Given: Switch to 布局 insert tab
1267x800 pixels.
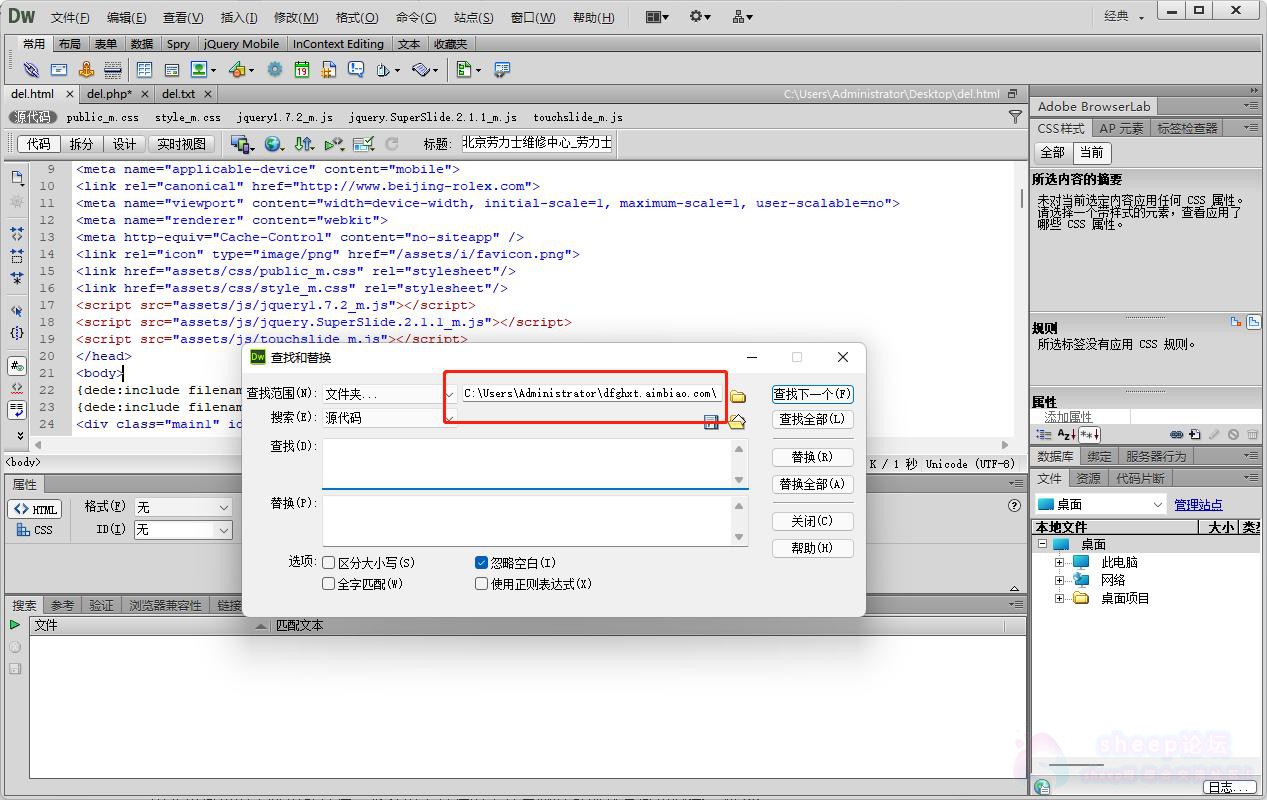Looking at the screenshot, I should 69,44.
